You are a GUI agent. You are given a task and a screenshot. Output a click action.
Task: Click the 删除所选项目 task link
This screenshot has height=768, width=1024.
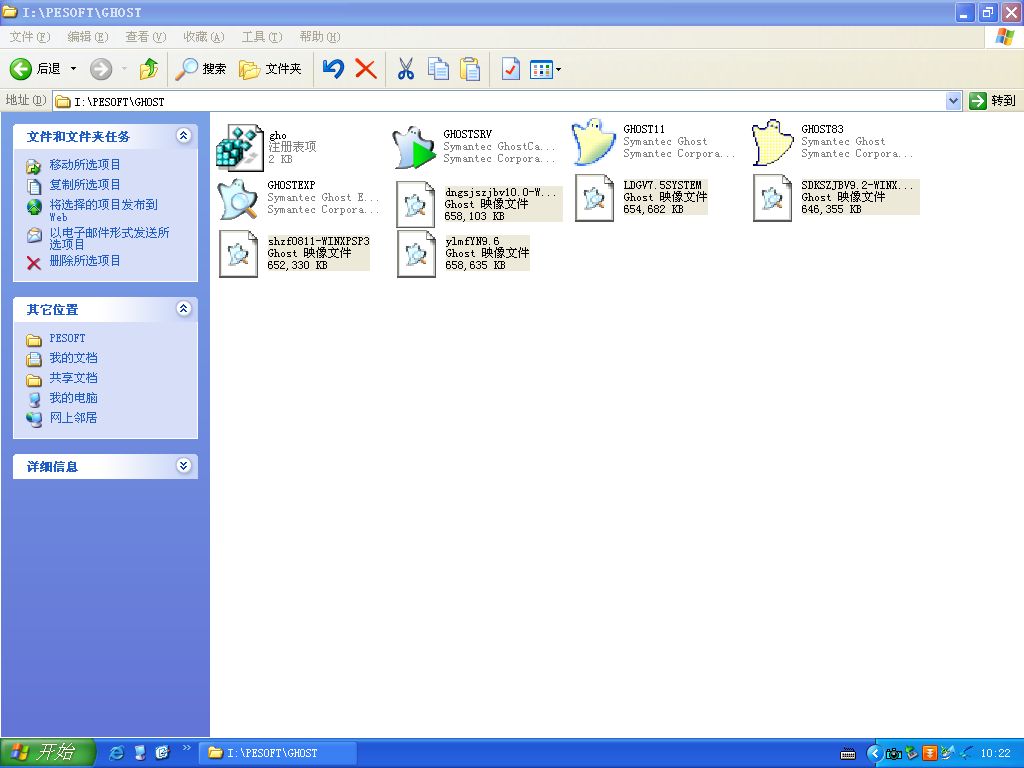point(85,261)
